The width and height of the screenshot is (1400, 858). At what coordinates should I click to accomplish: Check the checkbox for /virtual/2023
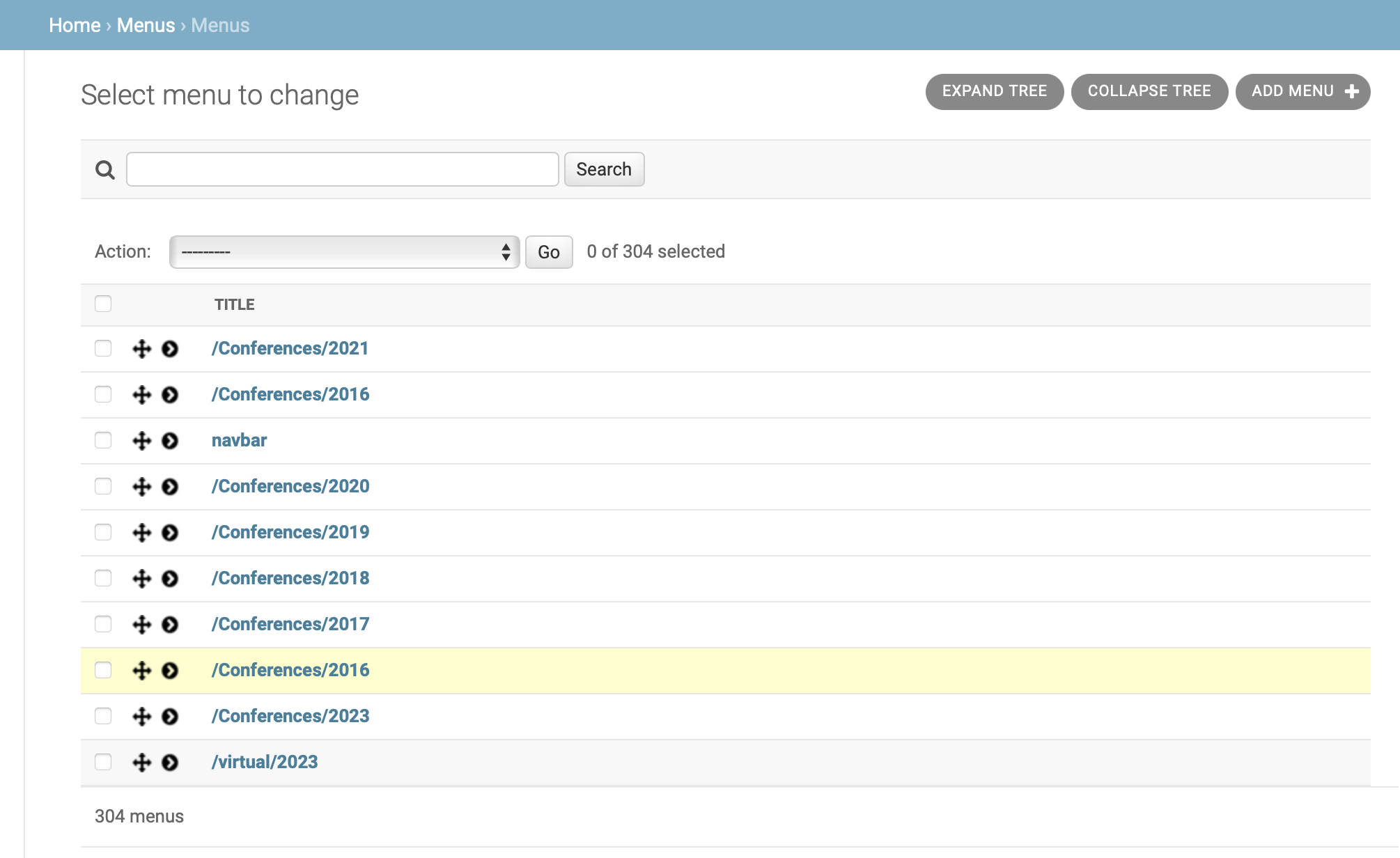click(103, 762)
